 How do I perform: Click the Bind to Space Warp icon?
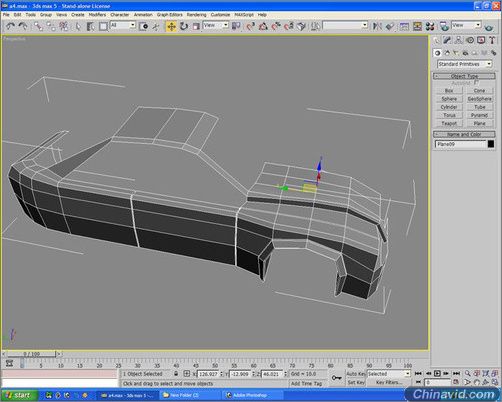(x=64, y=26)
